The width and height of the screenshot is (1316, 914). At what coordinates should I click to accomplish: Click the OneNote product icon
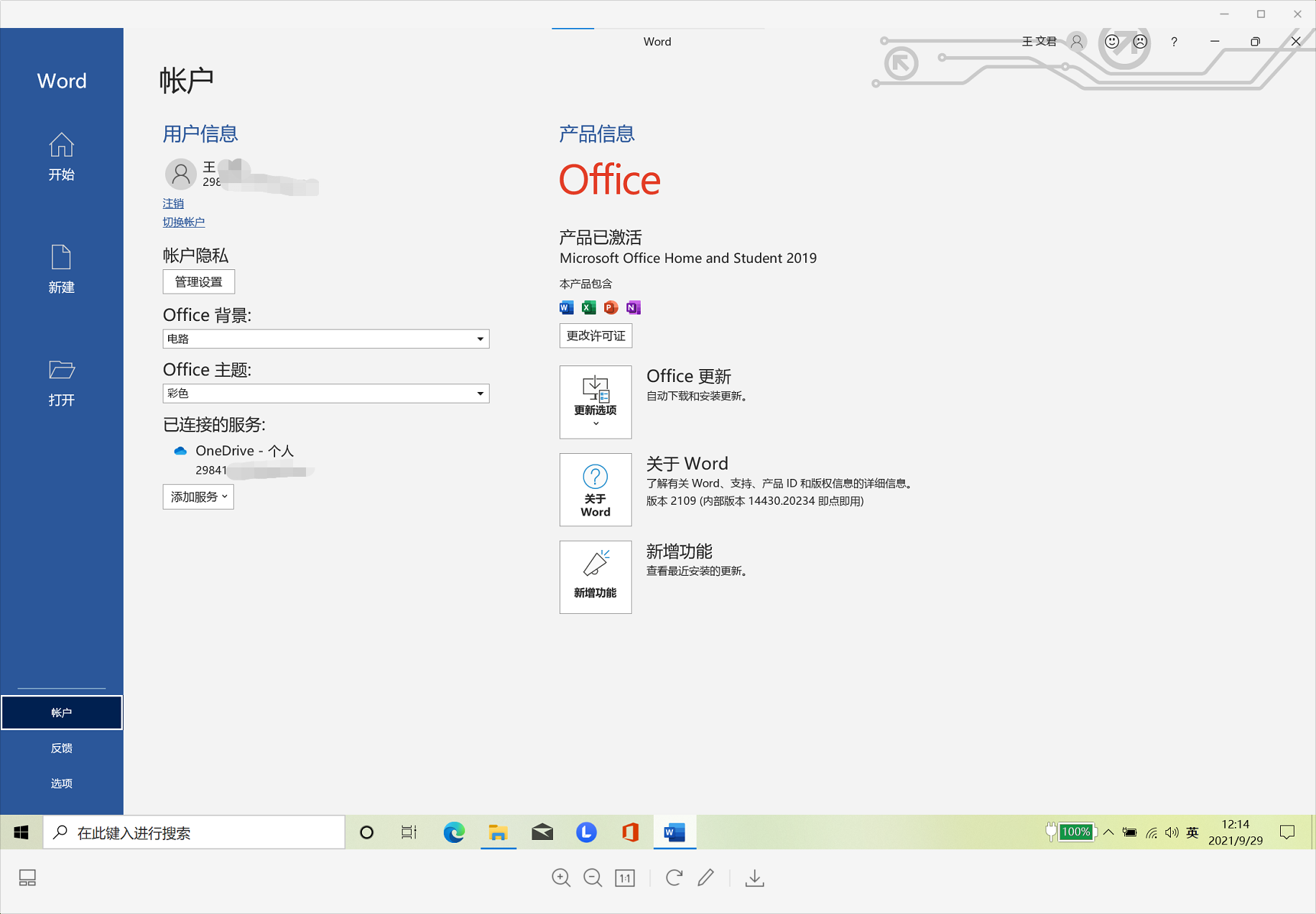point(633,307)
